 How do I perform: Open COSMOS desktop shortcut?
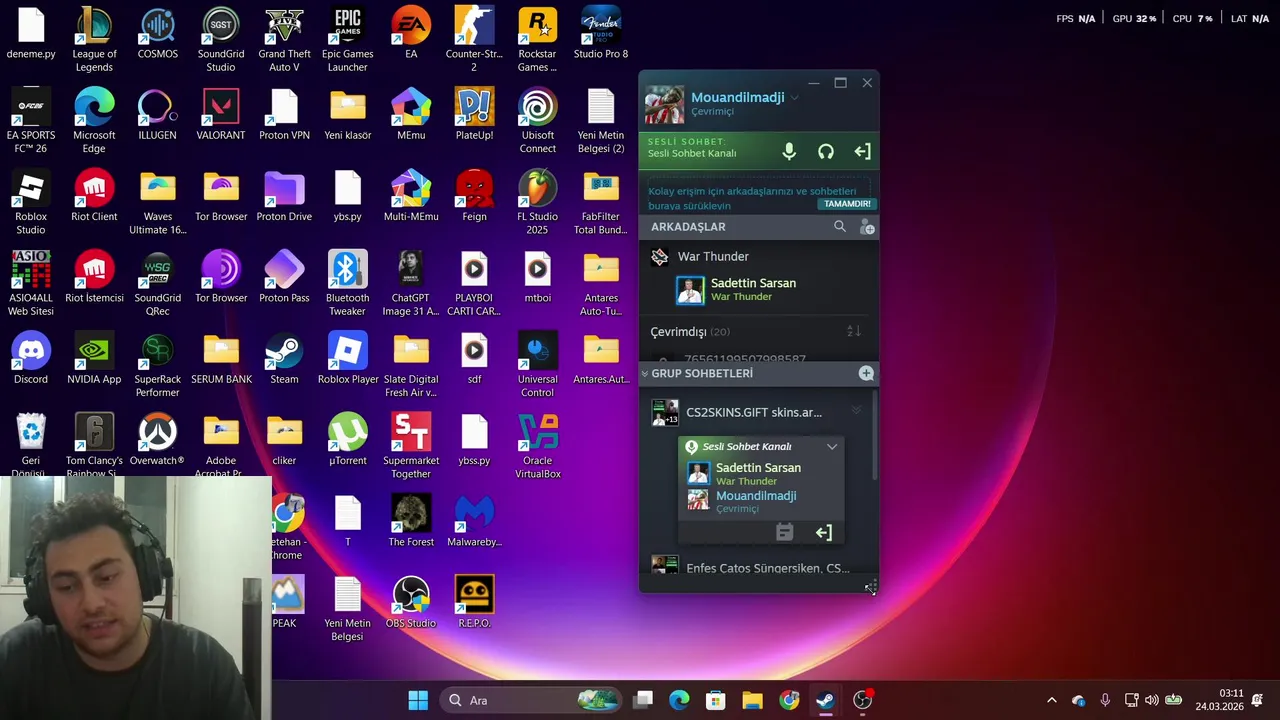point(157,34)
